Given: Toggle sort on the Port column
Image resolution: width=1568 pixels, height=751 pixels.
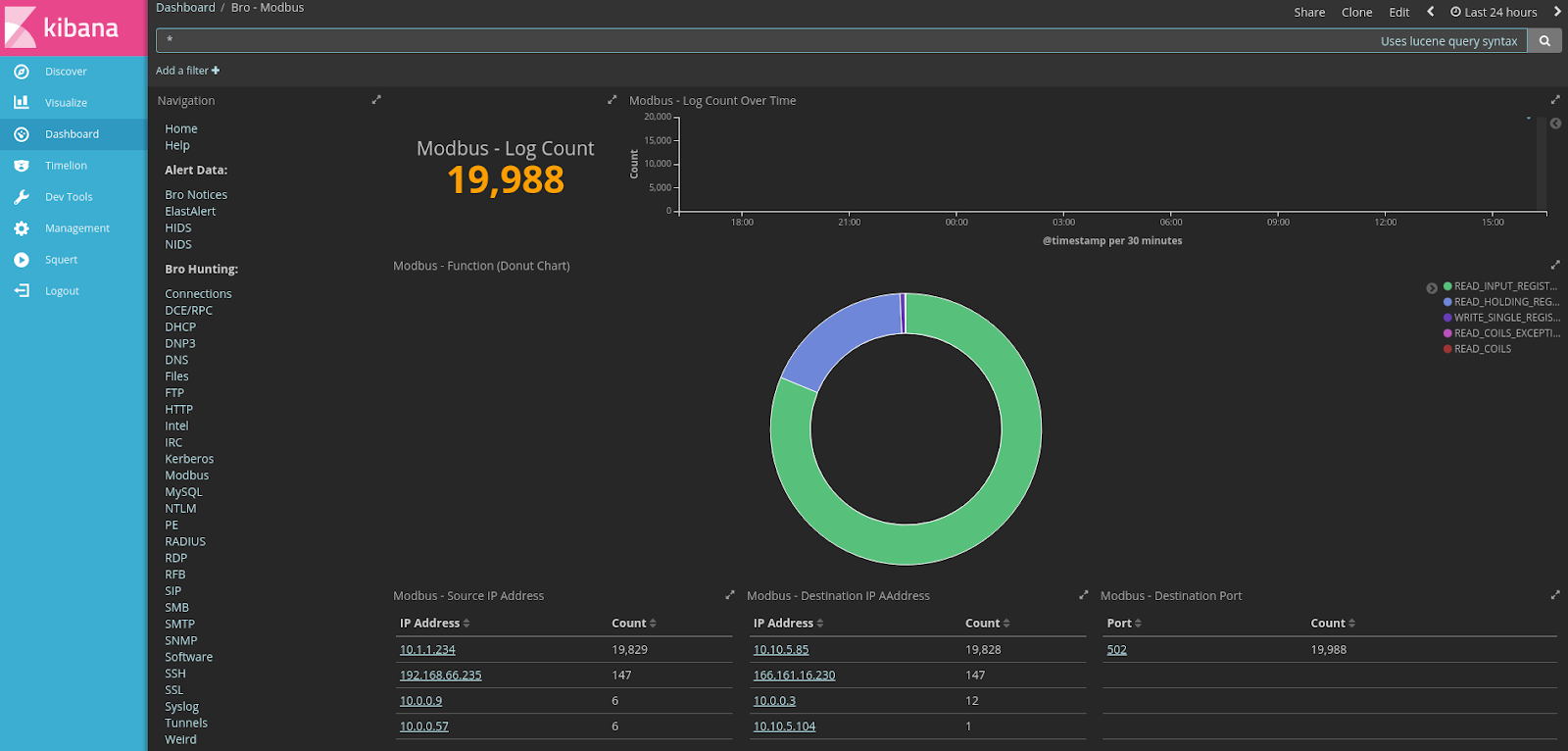Looking at the screenshot, I should click(x=1138, y=624).
